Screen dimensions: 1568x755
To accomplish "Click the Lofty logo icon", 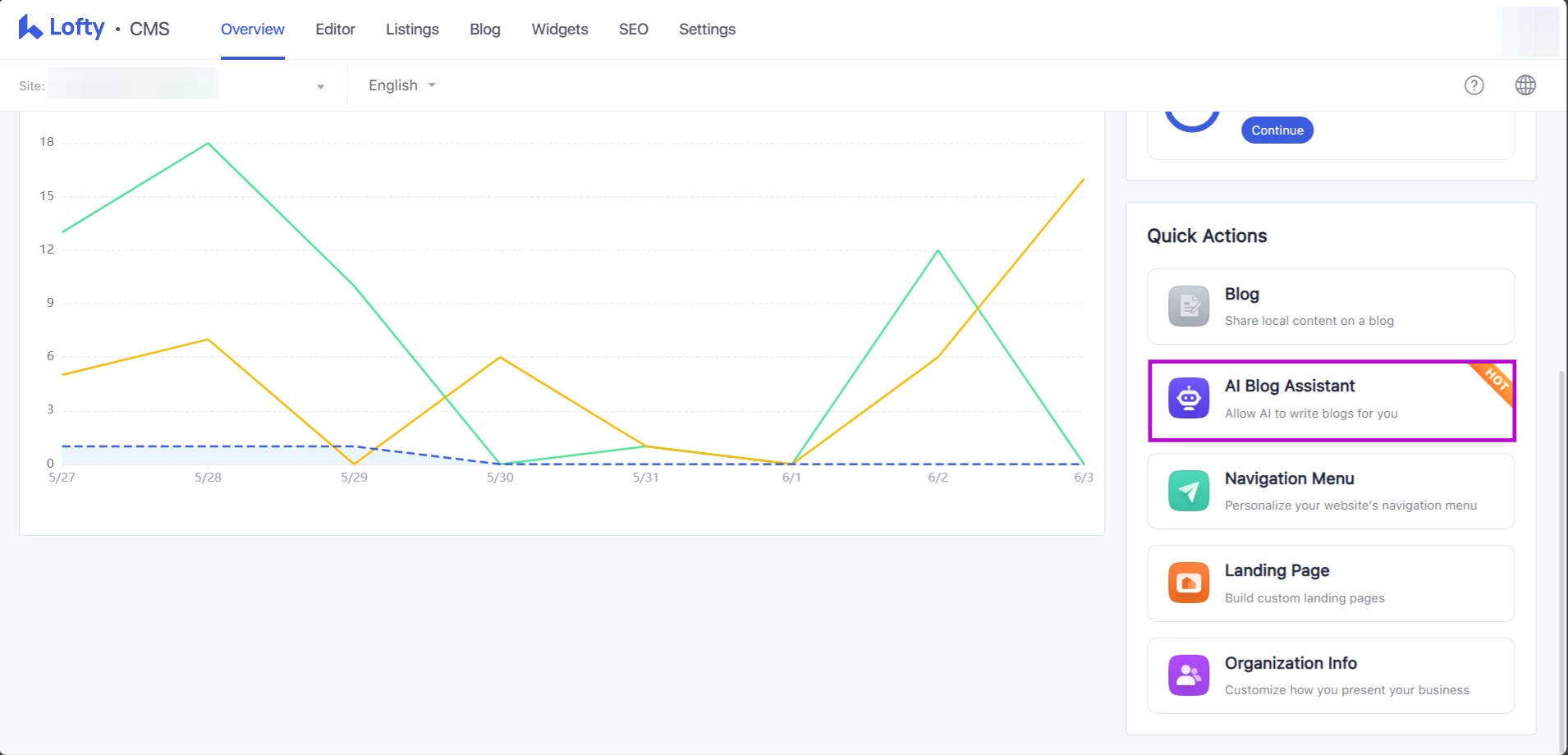I will pos(30,28).
